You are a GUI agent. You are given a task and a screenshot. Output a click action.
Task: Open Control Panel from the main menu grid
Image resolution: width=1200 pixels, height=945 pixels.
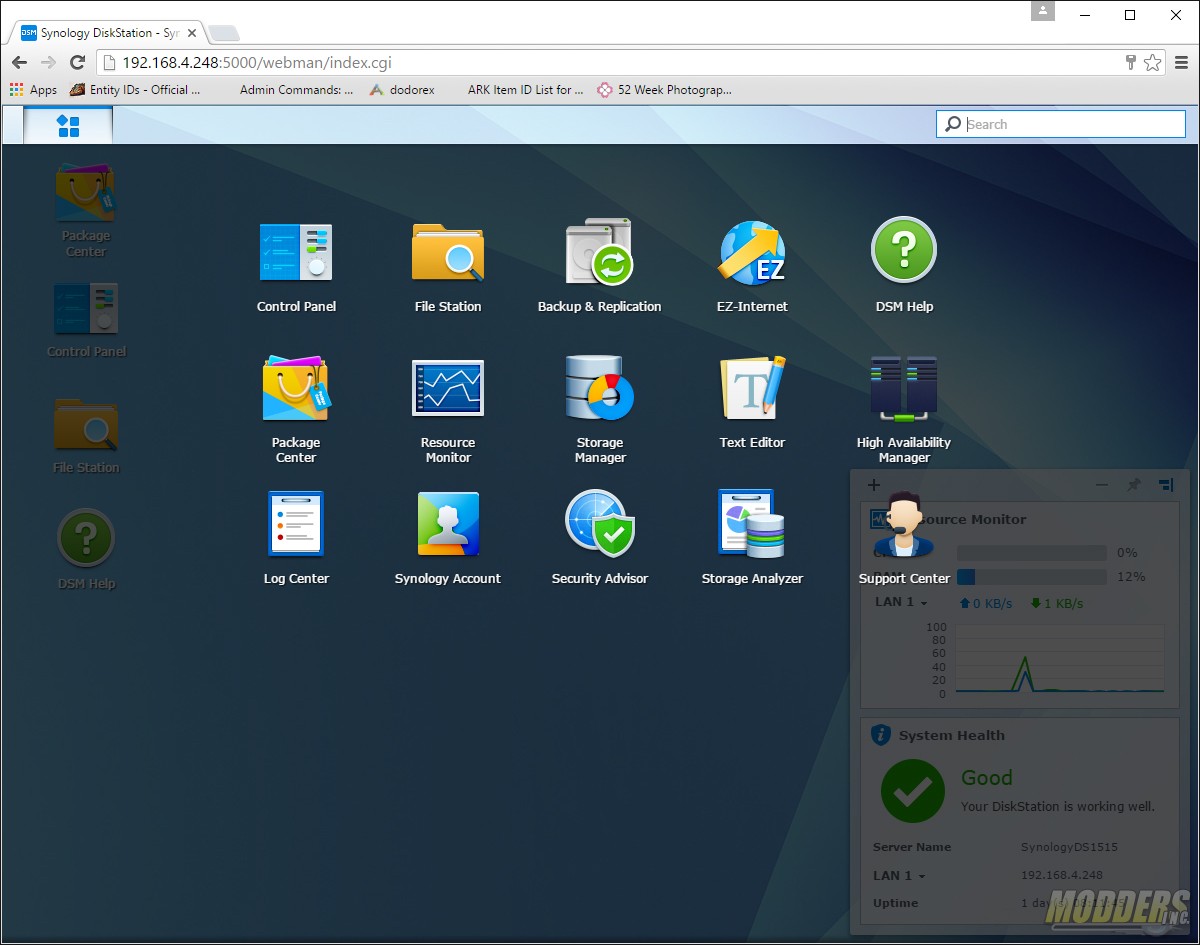point(296,266)
